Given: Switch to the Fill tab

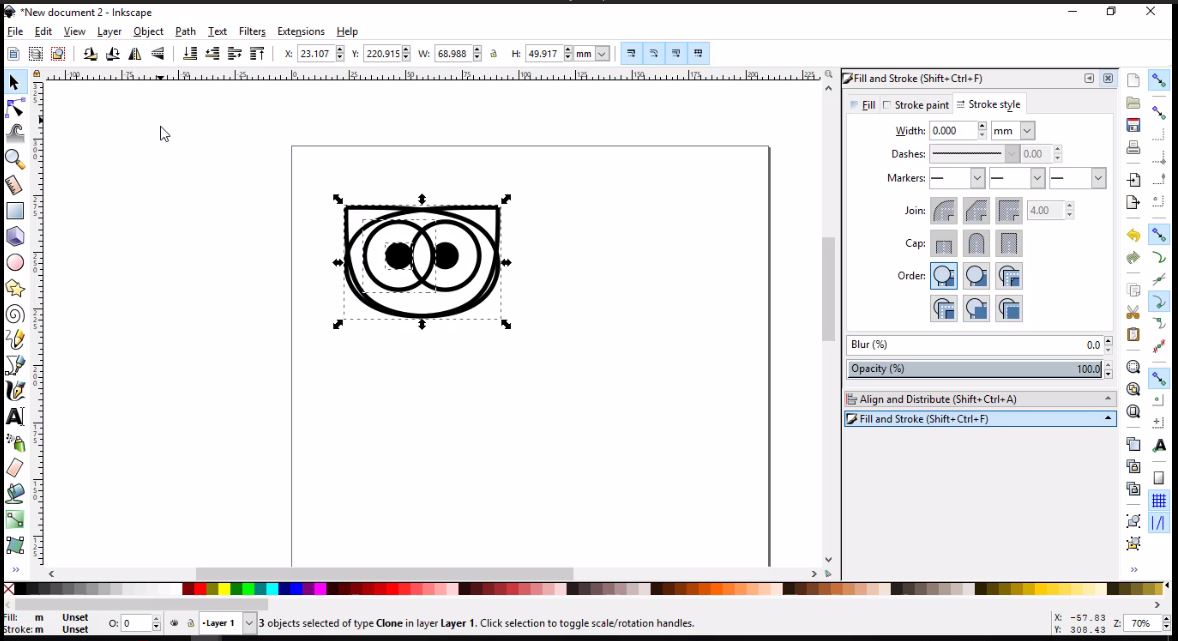Looking at the screenshot, I should (862, 105).
